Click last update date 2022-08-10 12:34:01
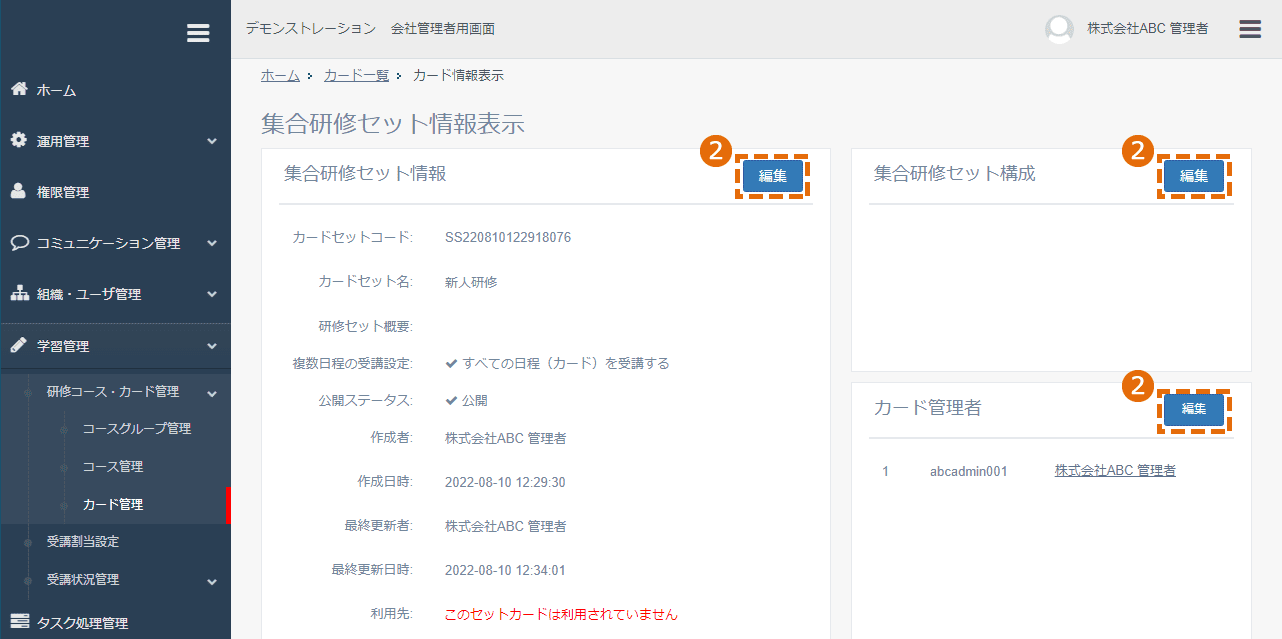Screen dimensions: 1282x639 click(x=505, y=570)
